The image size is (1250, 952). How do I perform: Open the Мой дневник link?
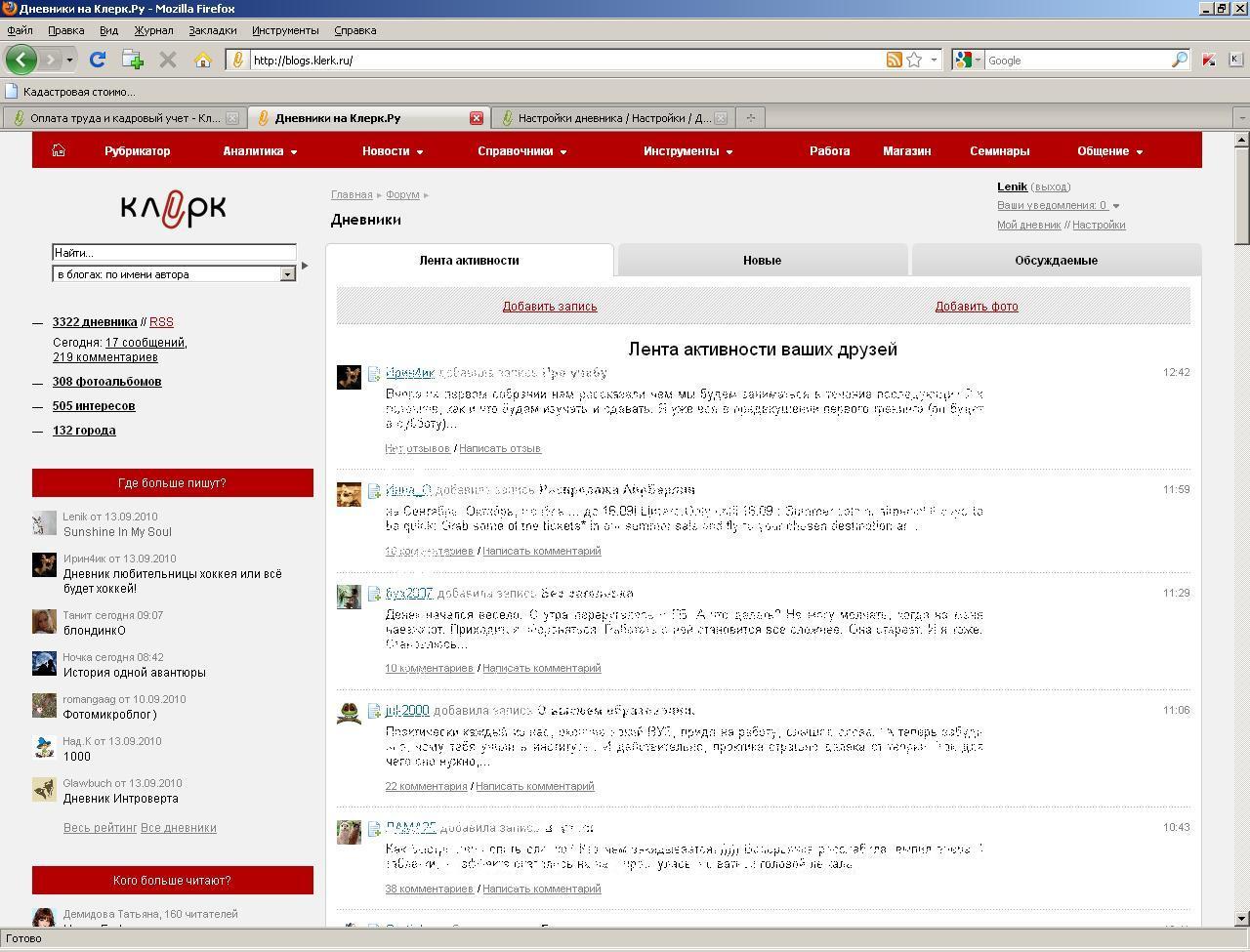(x=1028, y=225)
